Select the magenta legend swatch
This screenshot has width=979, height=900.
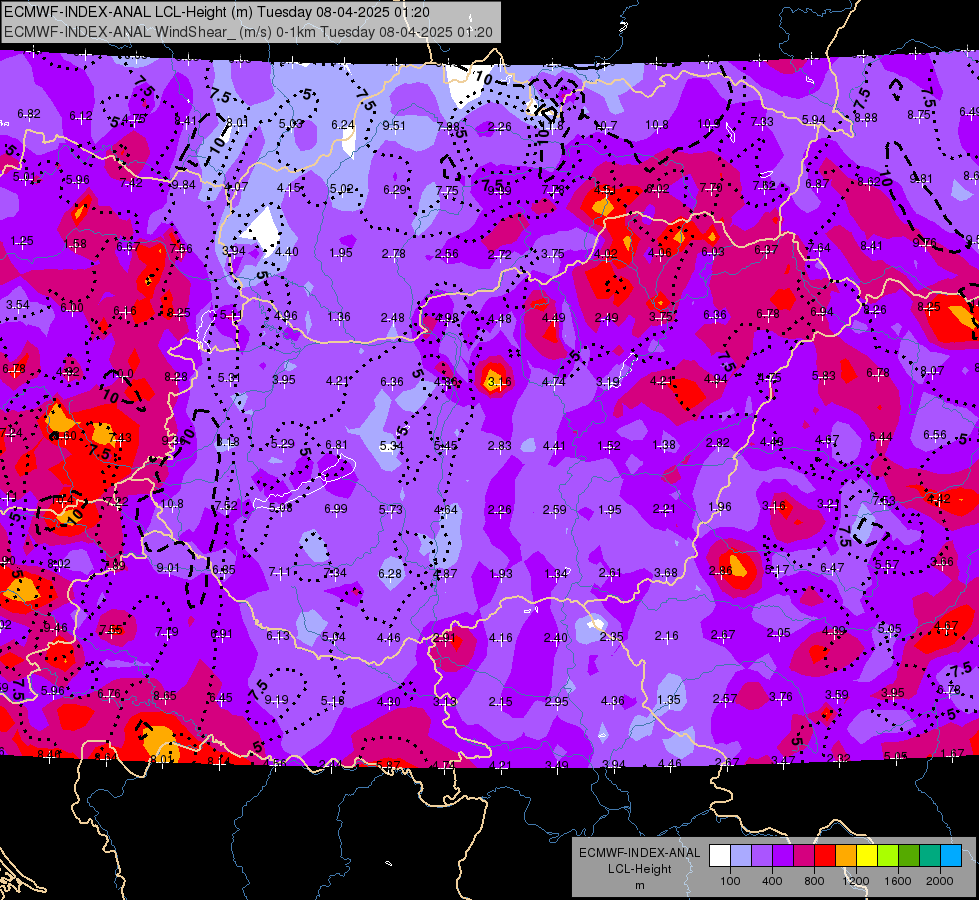pos(804,856)
